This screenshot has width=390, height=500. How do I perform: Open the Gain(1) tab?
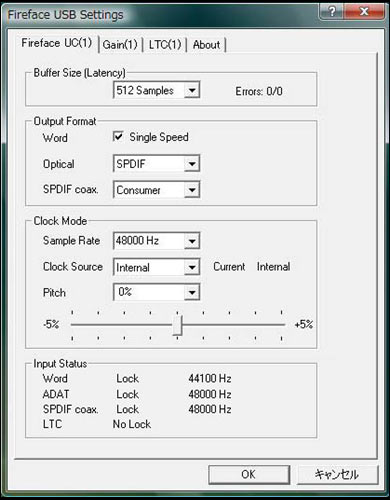120,45
